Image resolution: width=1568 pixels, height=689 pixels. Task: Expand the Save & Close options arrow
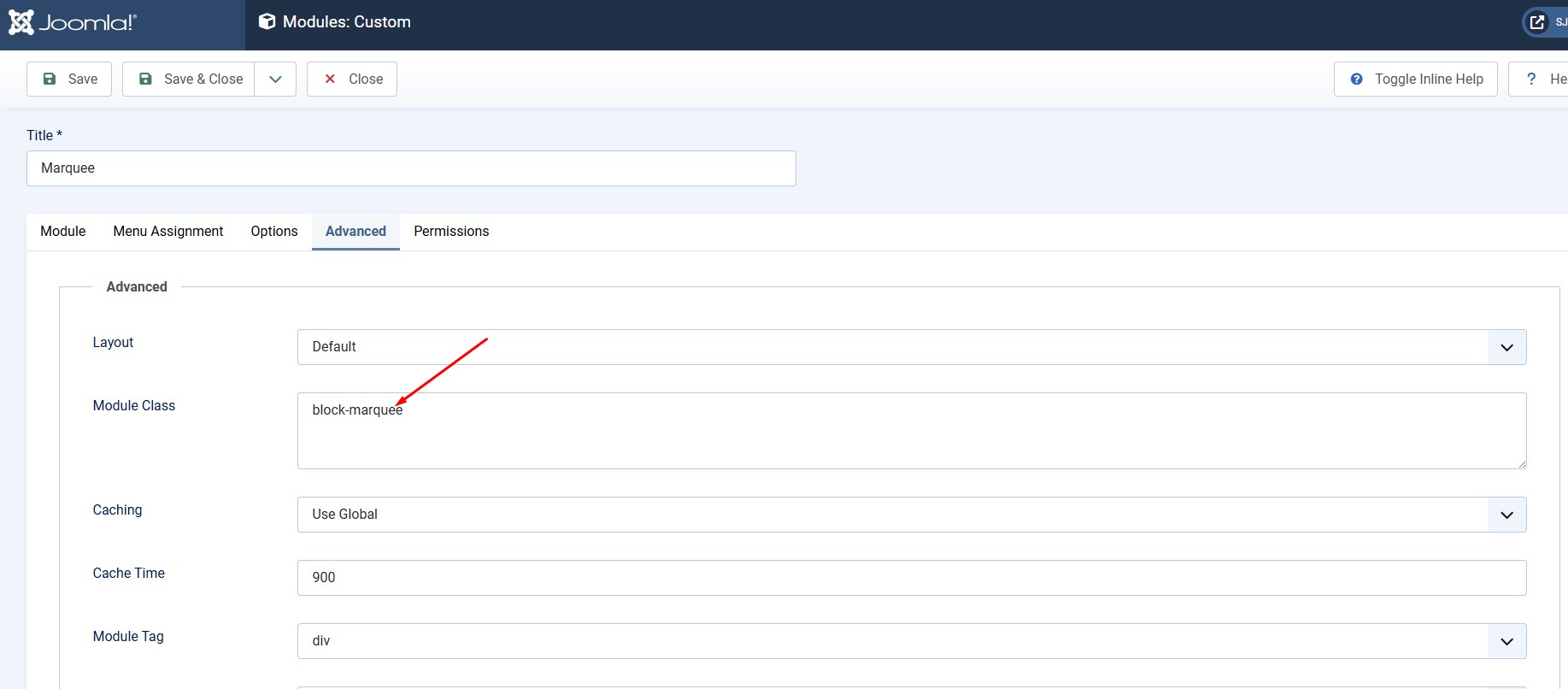tap(275, 79)
